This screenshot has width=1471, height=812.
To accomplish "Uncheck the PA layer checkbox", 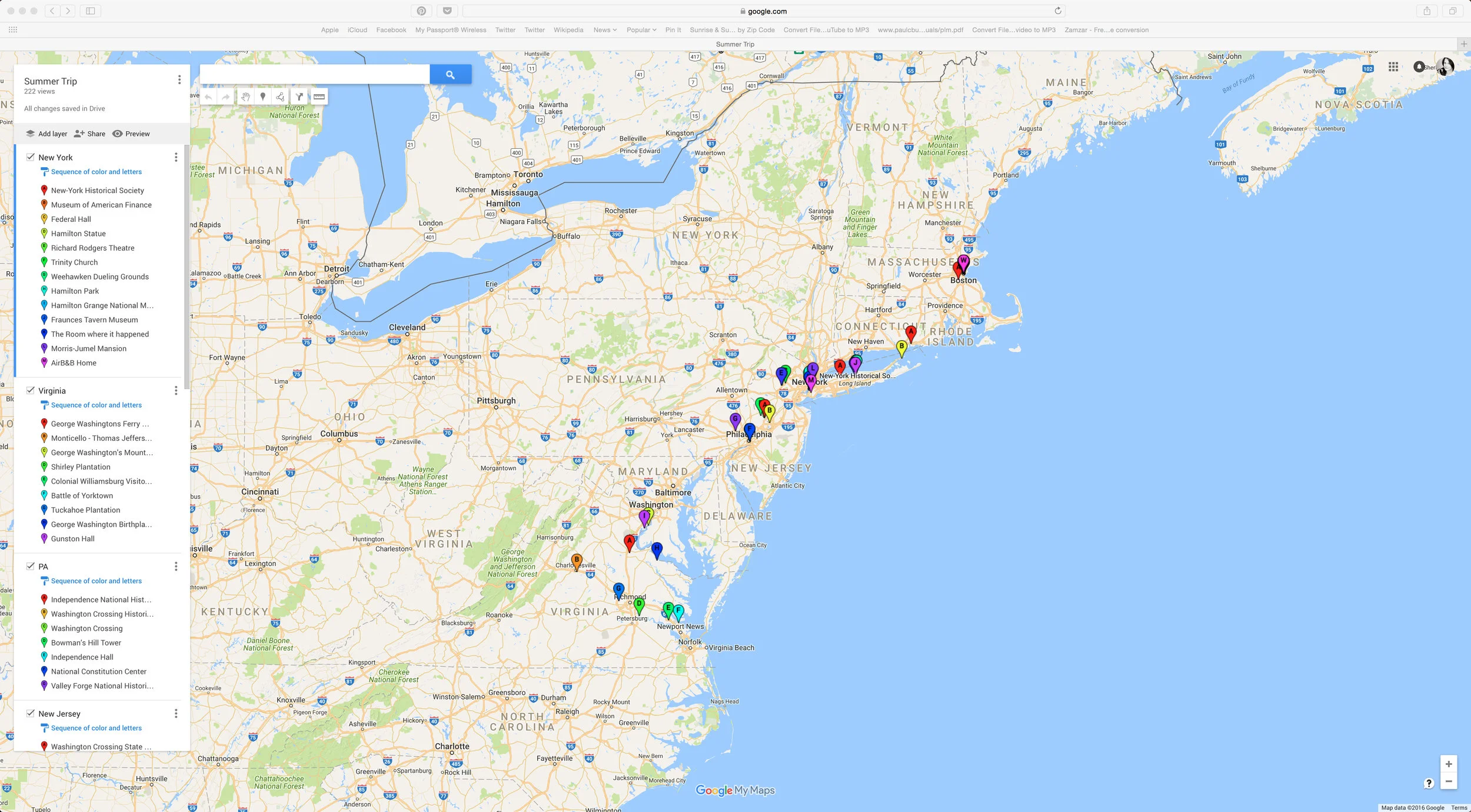I will 31,566.
